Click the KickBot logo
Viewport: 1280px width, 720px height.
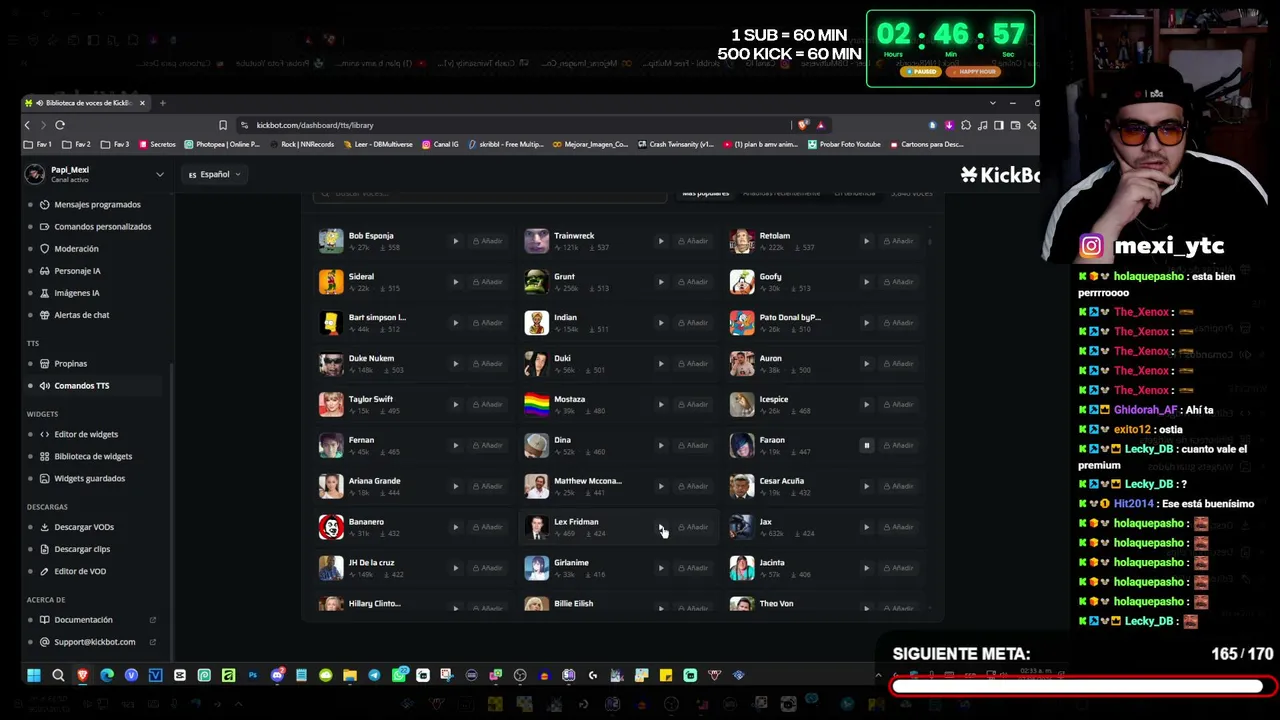tap(1000, 175)
